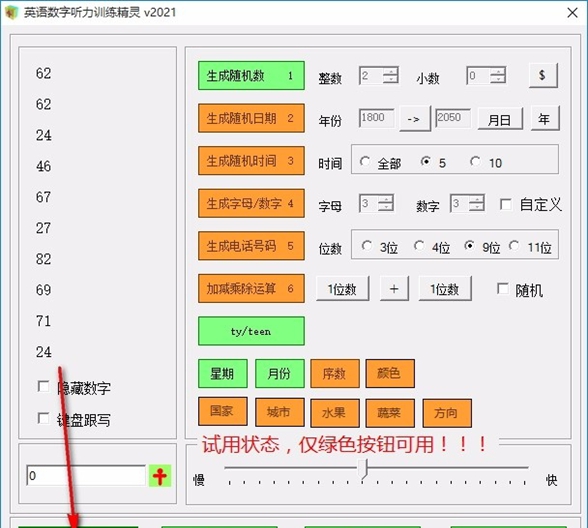
Task: Click first 1位数 operand button
Action: click(x=342, y=288)
